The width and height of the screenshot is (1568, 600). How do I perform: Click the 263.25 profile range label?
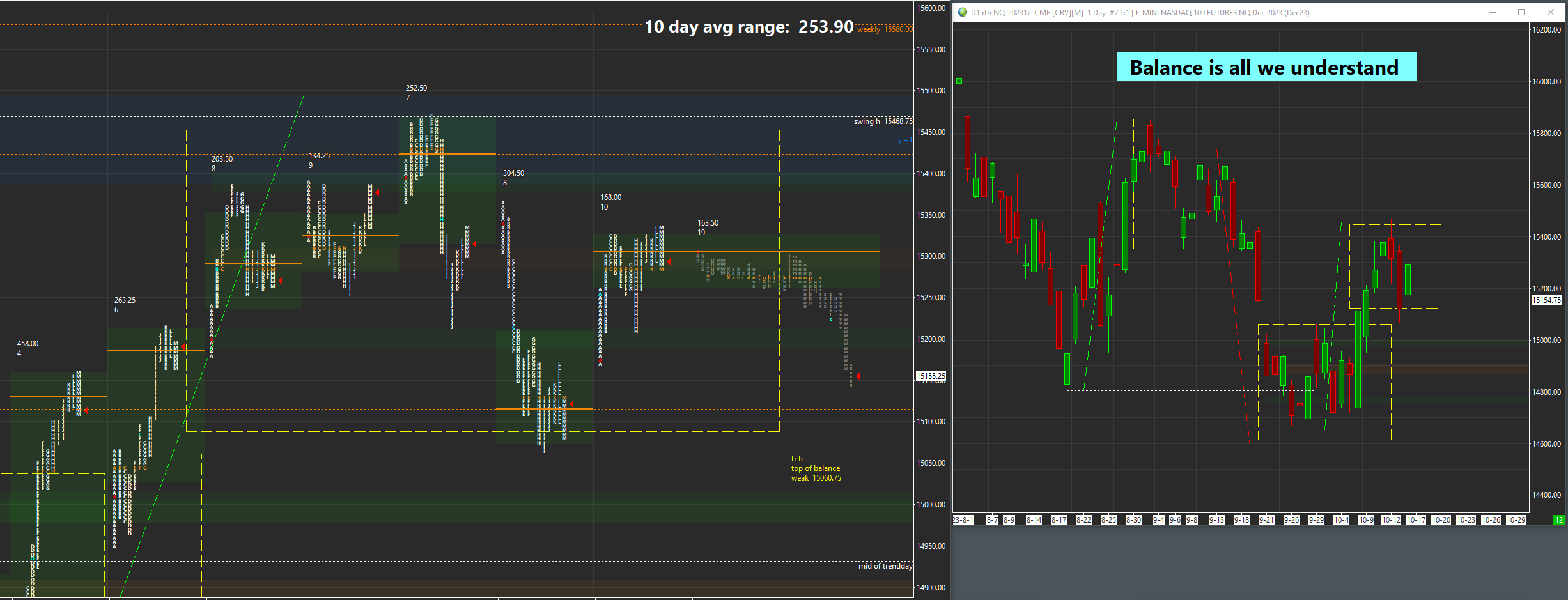(x=125, y=300)
